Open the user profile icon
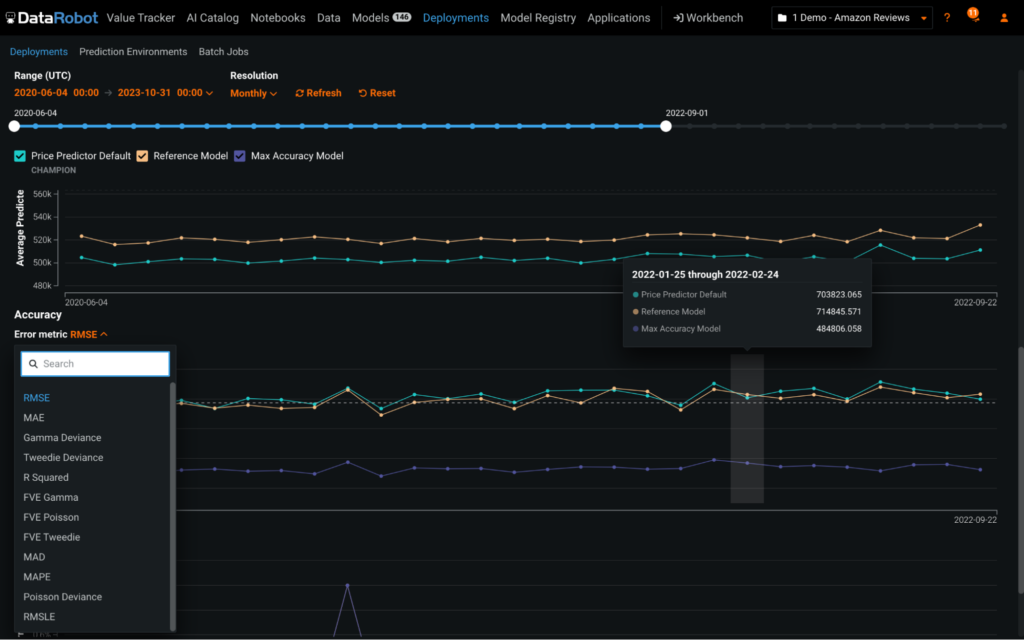This screenshot has width=1024, height=640. pos(1004,18)
